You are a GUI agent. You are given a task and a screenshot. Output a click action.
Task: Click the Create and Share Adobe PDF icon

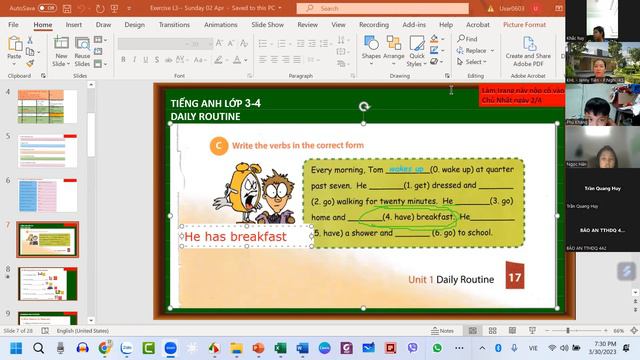pos(529,44)
